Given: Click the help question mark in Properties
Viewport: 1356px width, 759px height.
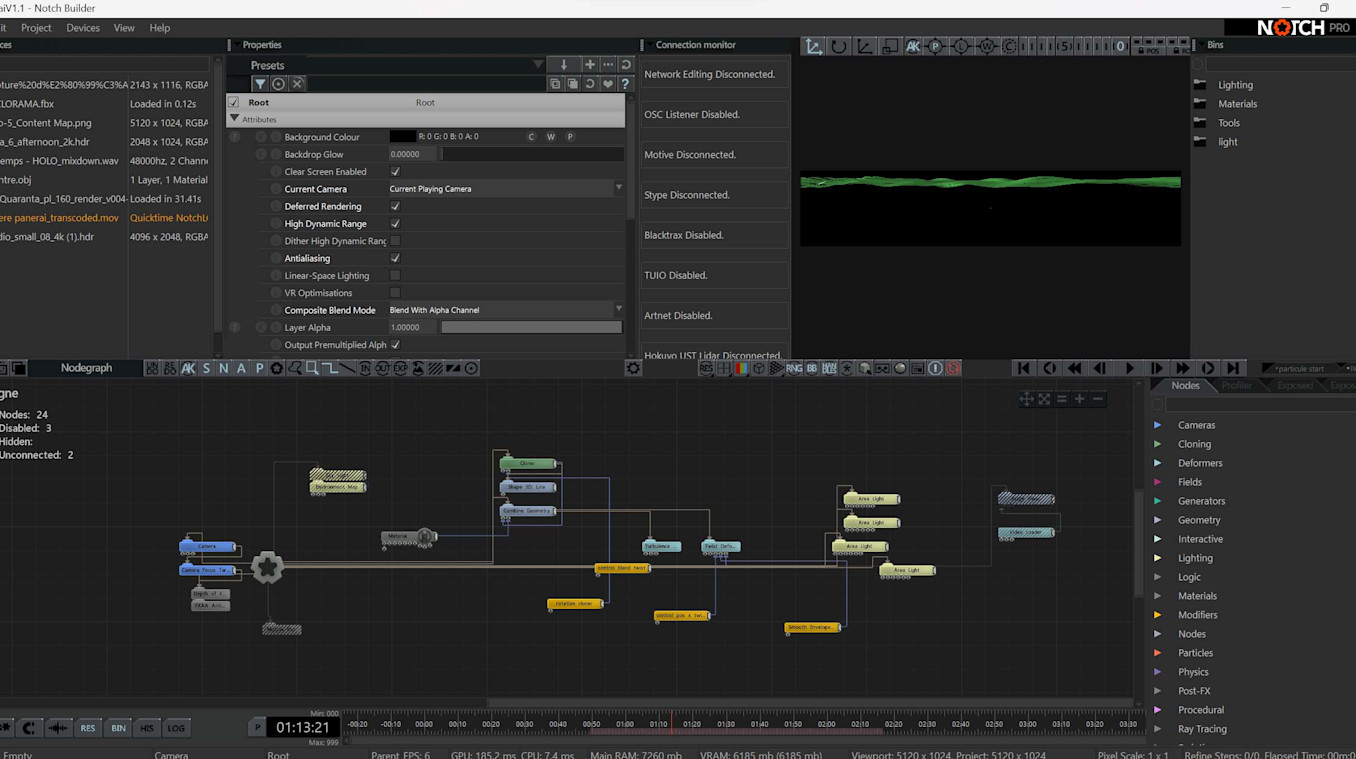Looking at the screenshot, I should (x=625, y=84).
